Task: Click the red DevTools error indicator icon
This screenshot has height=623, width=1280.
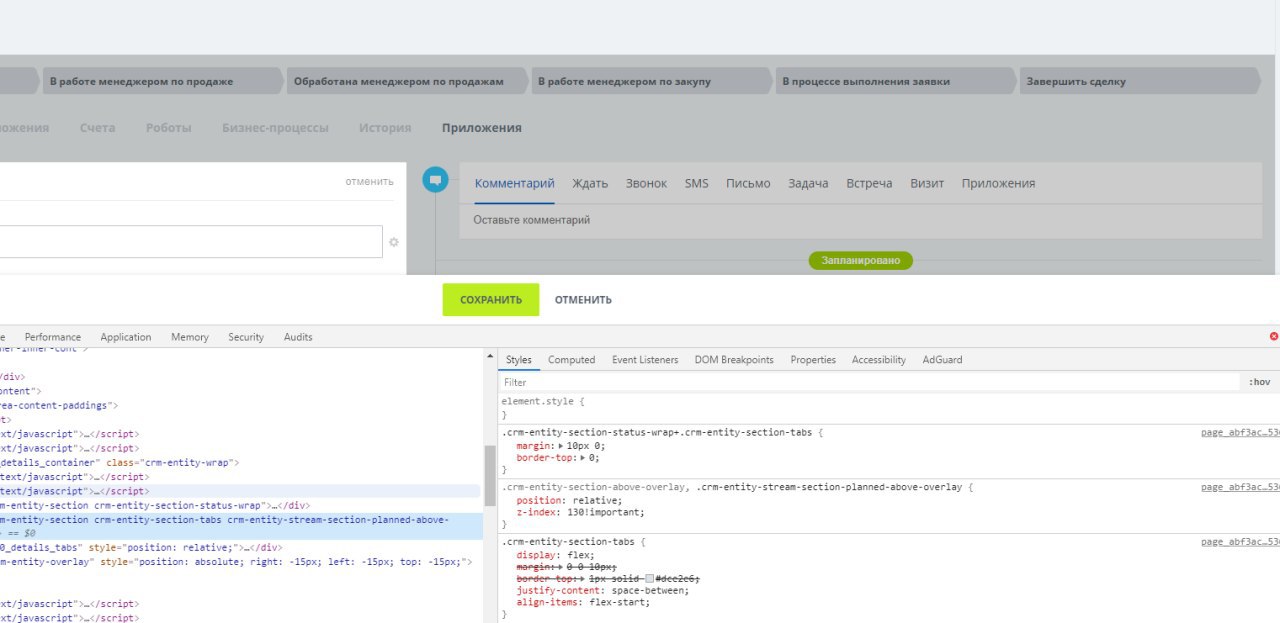Action: 1273,337
